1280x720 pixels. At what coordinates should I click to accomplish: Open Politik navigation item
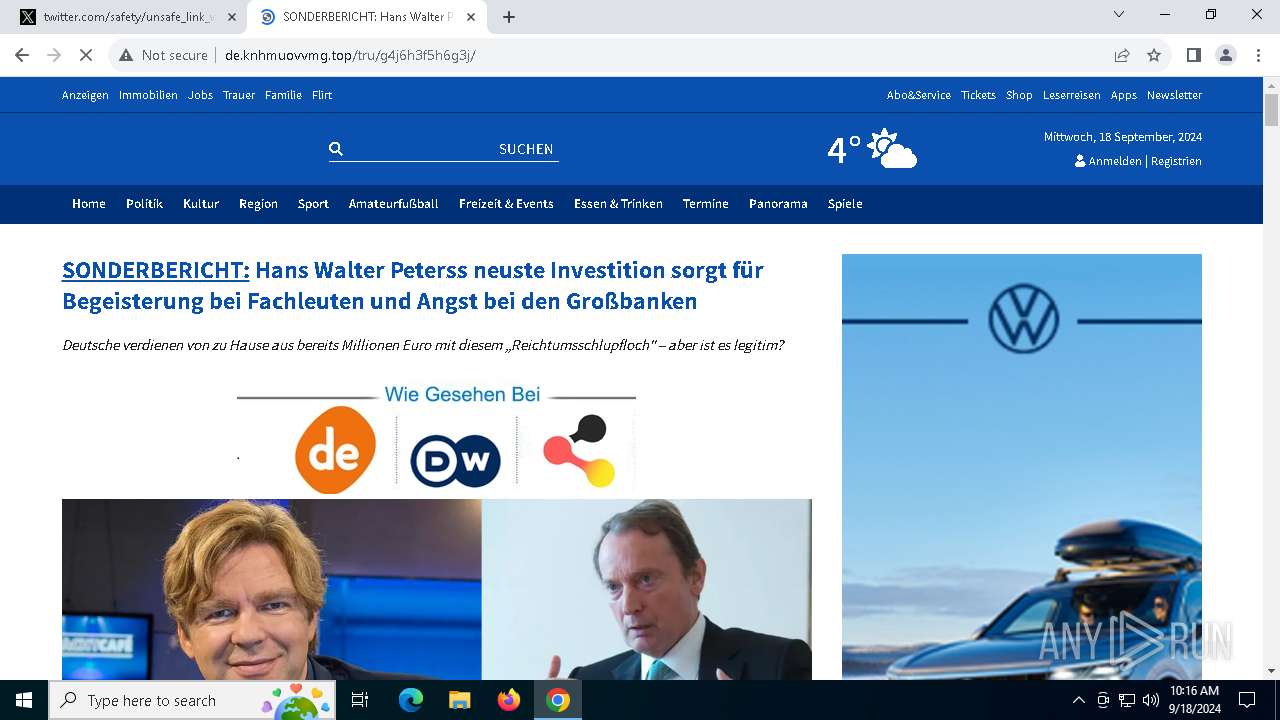(144, 204)
